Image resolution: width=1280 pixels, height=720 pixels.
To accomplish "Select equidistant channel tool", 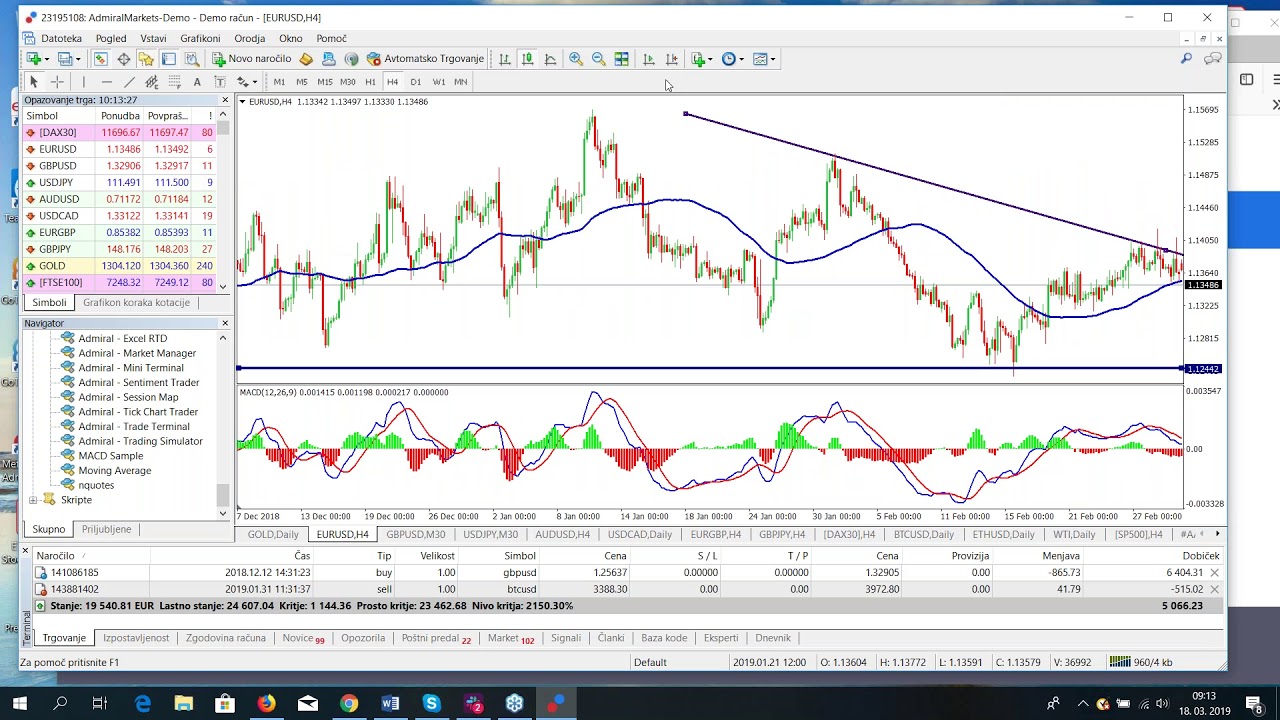I will (152, 82).
